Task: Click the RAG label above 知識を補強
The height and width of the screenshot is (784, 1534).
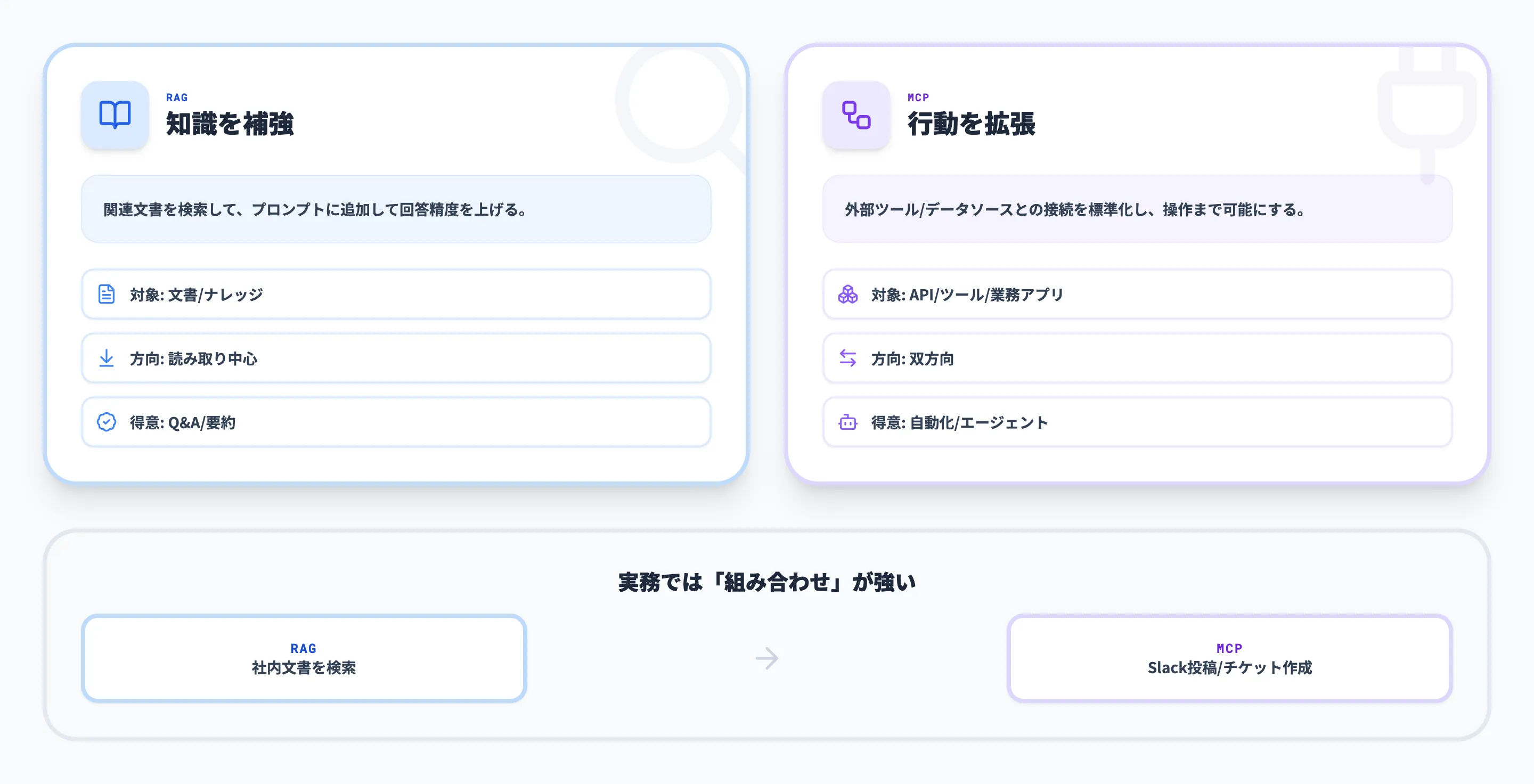Action: click(x=176, y=97)
